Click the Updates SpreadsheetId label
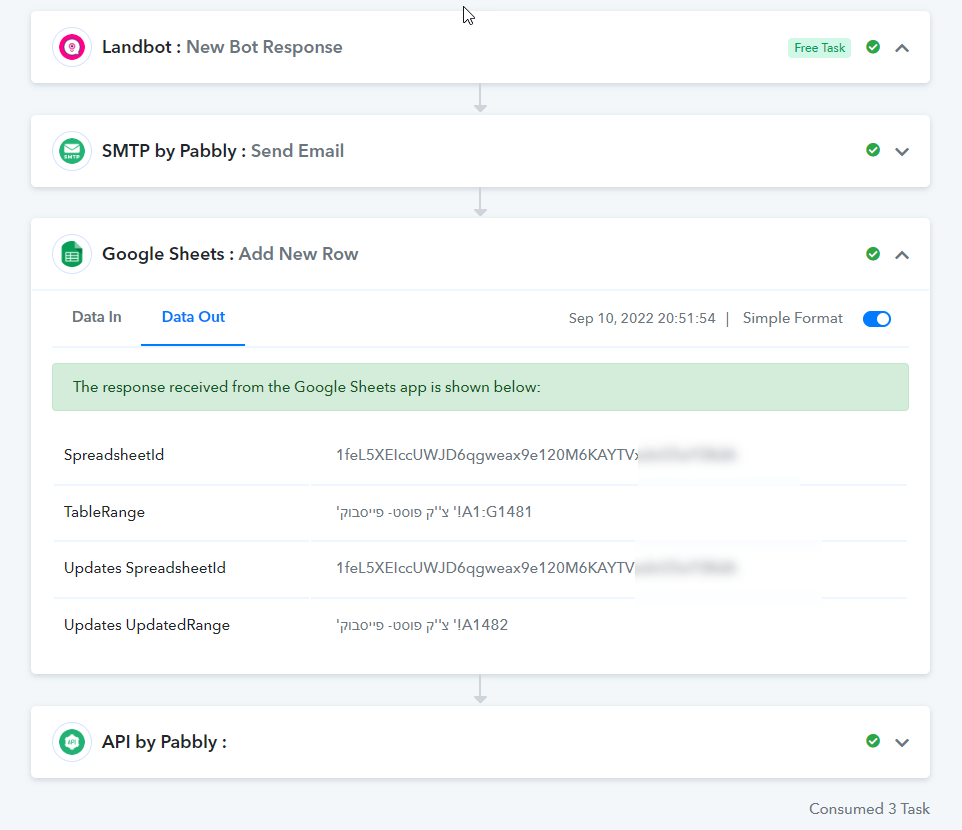The height and width of the screenshot is (830, 962). click(145, 568)
